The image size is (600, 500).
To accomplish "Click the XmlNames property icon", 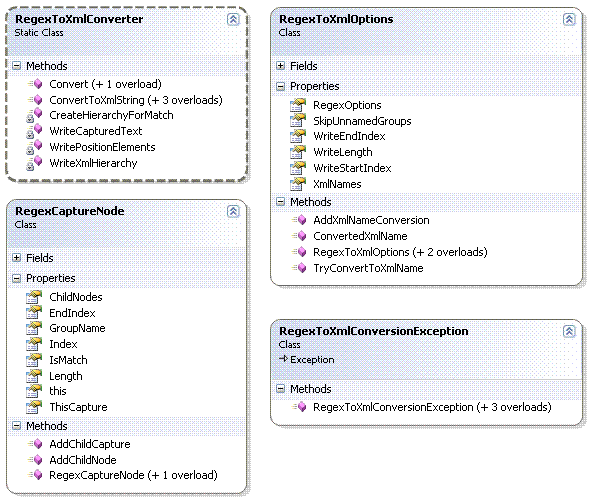I will [x=298, y=184].
